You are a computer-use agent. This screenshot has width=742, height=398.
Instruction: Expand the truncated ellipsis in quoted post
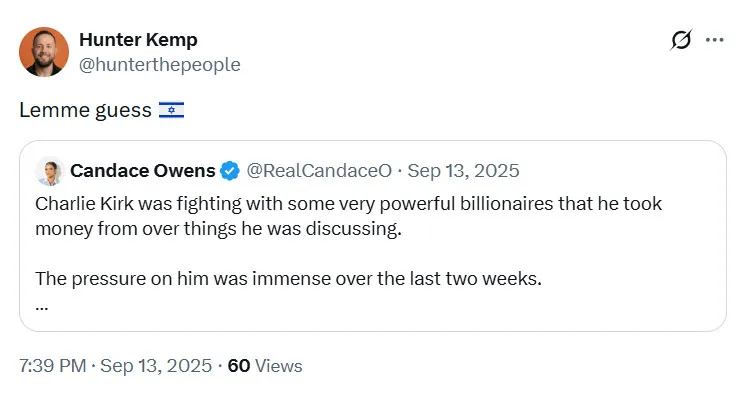click(x=42, y=308)
